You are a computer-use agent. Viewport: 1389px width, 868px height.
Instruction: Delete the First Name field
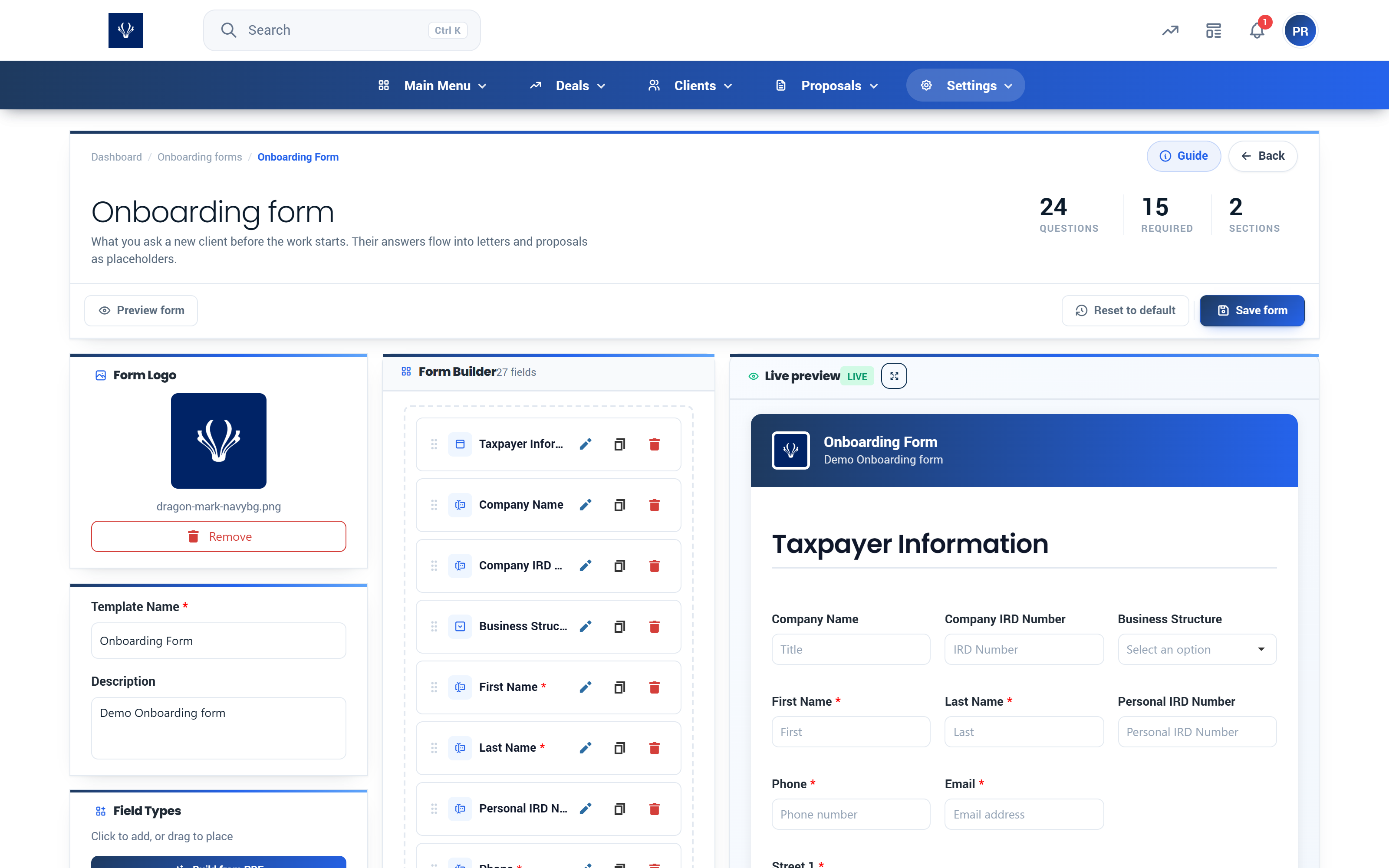654,687
